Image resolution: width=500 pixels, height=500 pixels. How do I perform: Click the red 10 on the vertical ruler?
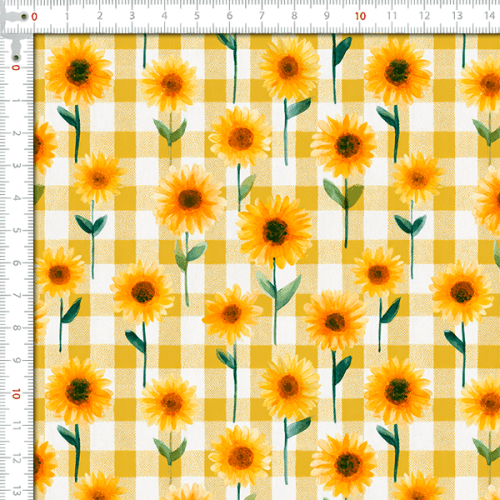click(x=16, y=394)
